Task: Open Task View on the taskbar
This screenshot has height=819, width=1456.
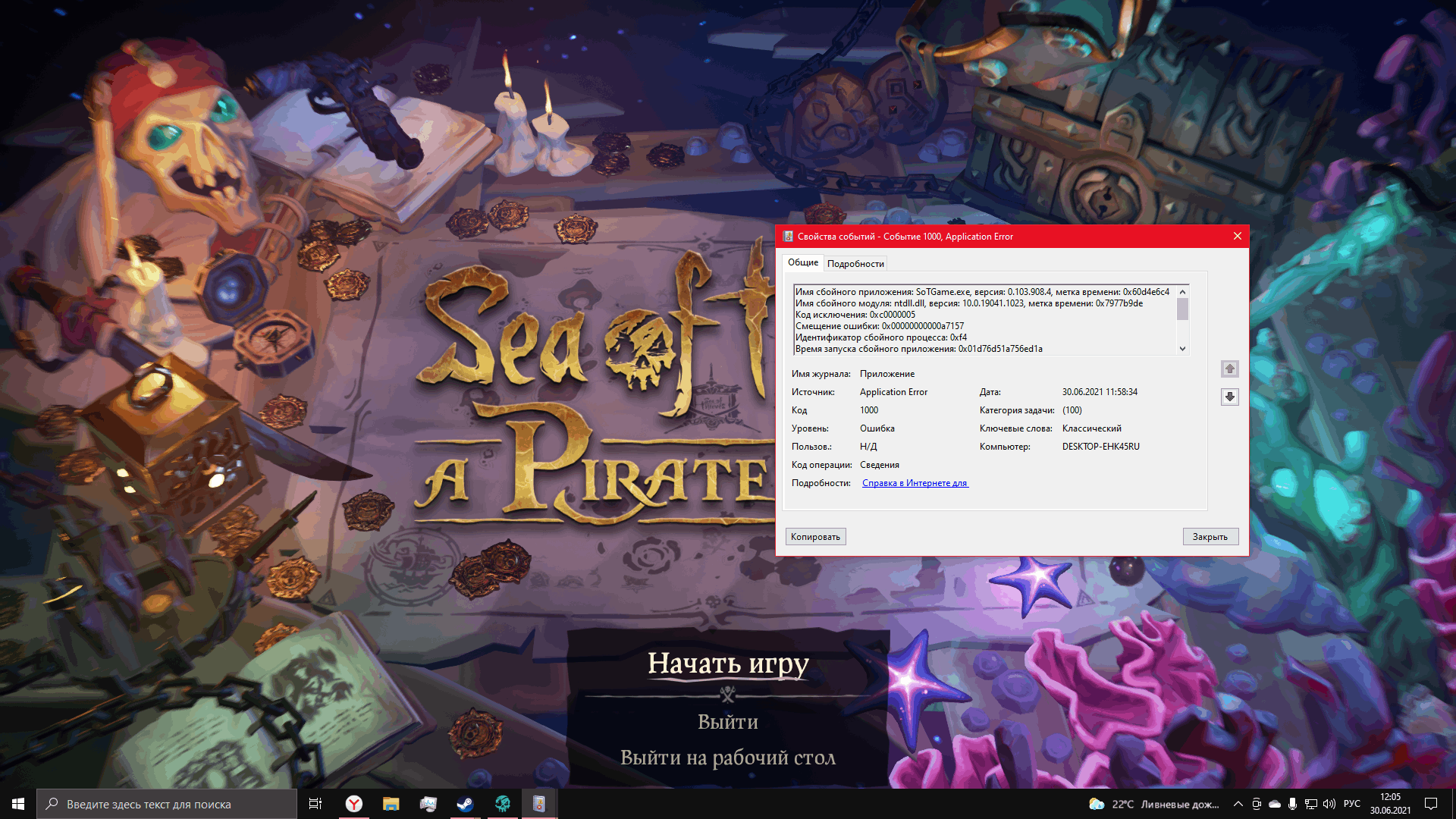Action: [x=315, y=804]
